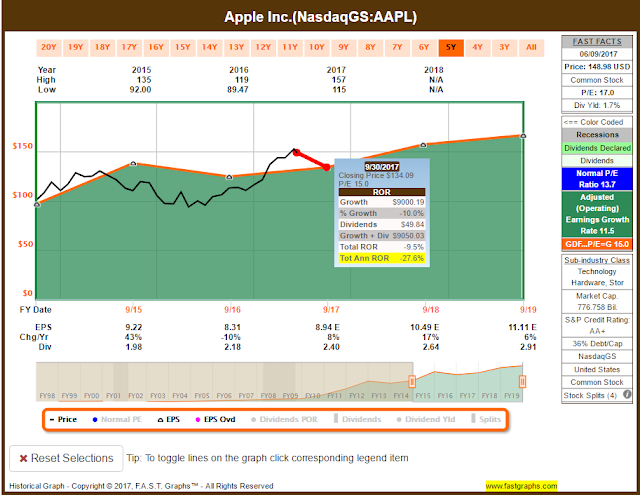
Task: Click the Adjusted Earnings Growth Rate box
Action: (597, 214)
